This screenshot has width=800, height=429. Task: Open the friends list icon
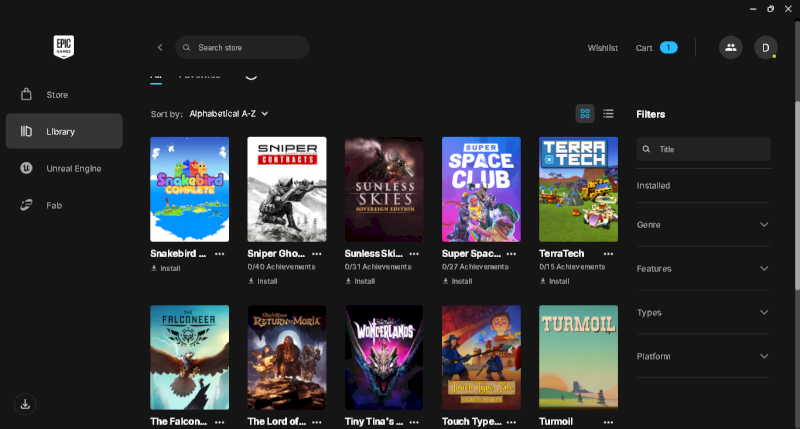731,47
